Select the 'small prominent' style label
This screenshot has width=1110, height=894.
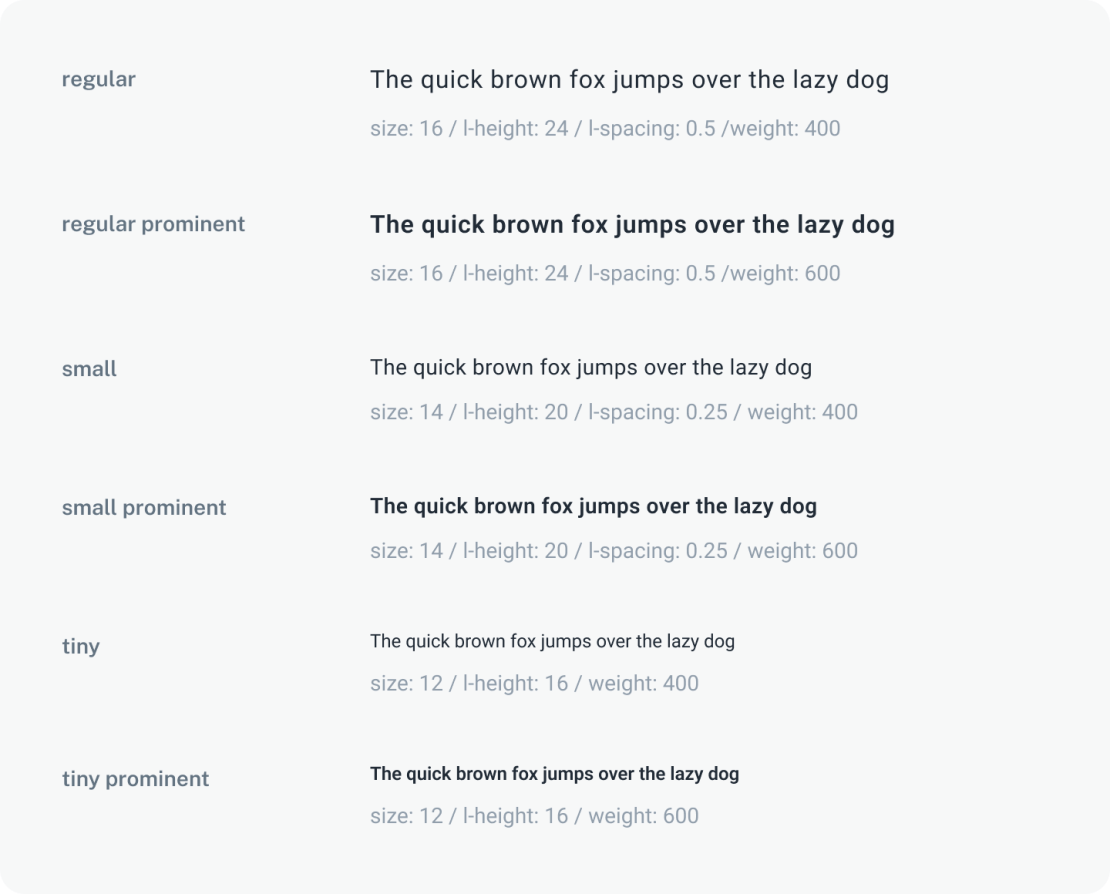coord(144,508)
